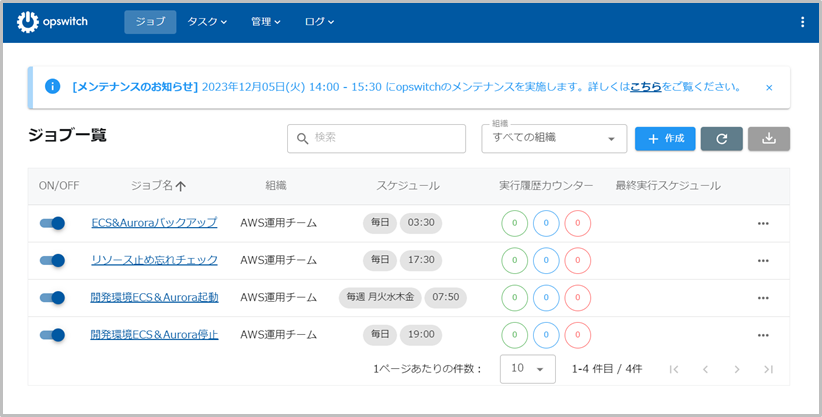
Task: Click the 検索 search field
Action: click(377, 139)
